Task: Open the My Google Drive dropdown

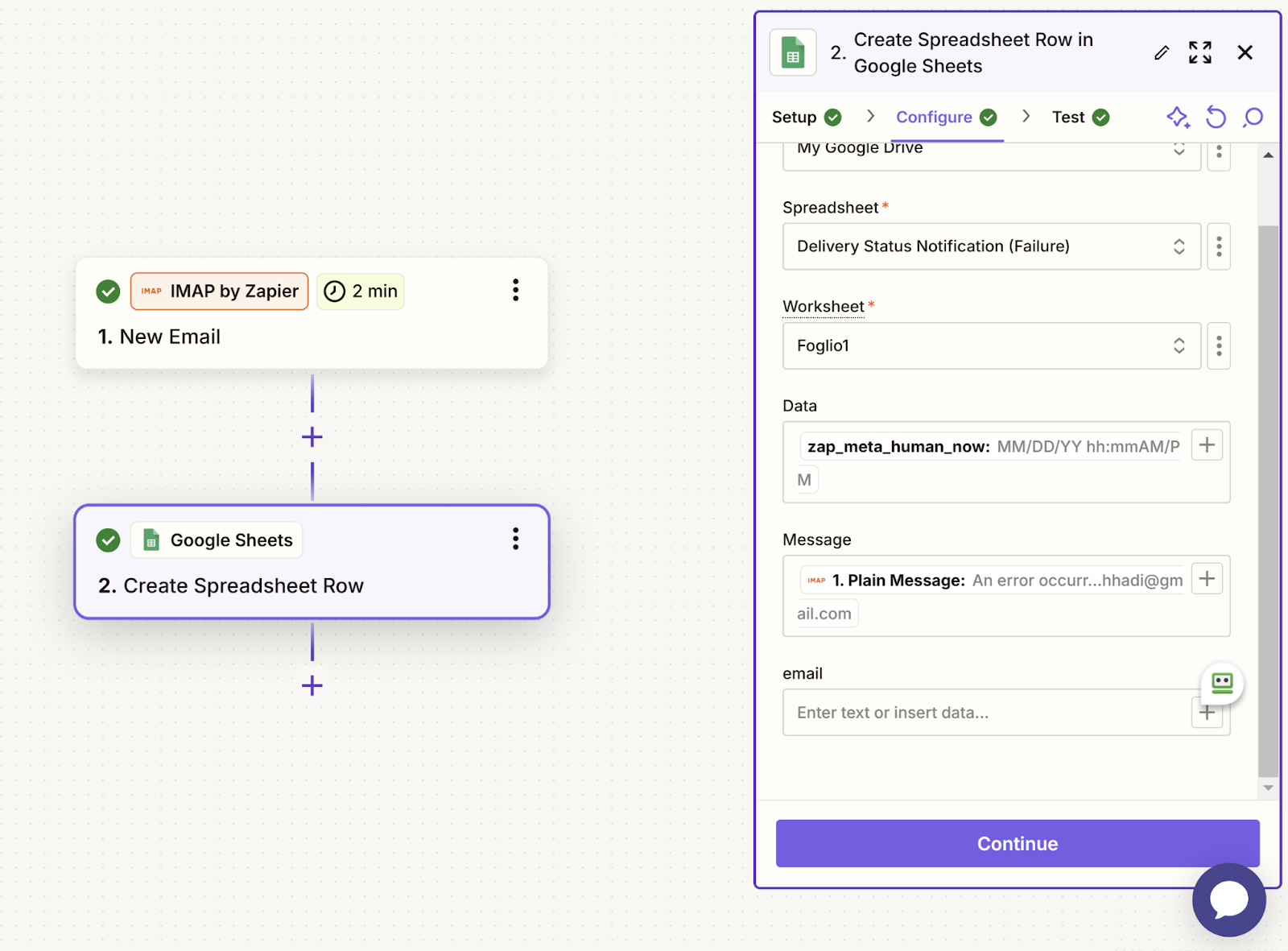Action: click(992, 155)
